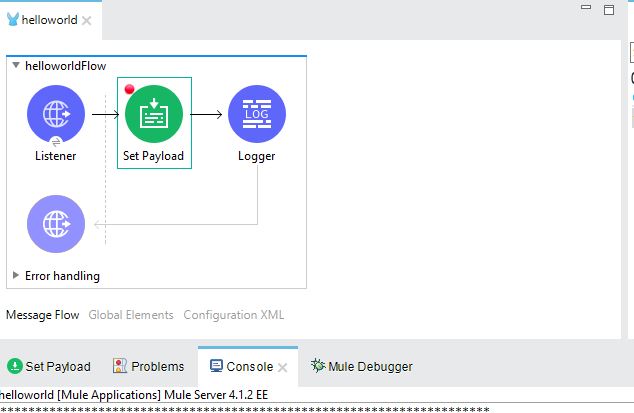The width and height of the screenshot is (634, 413).
Task: Open the Set Payload properties tab
Action: [49, 366]
